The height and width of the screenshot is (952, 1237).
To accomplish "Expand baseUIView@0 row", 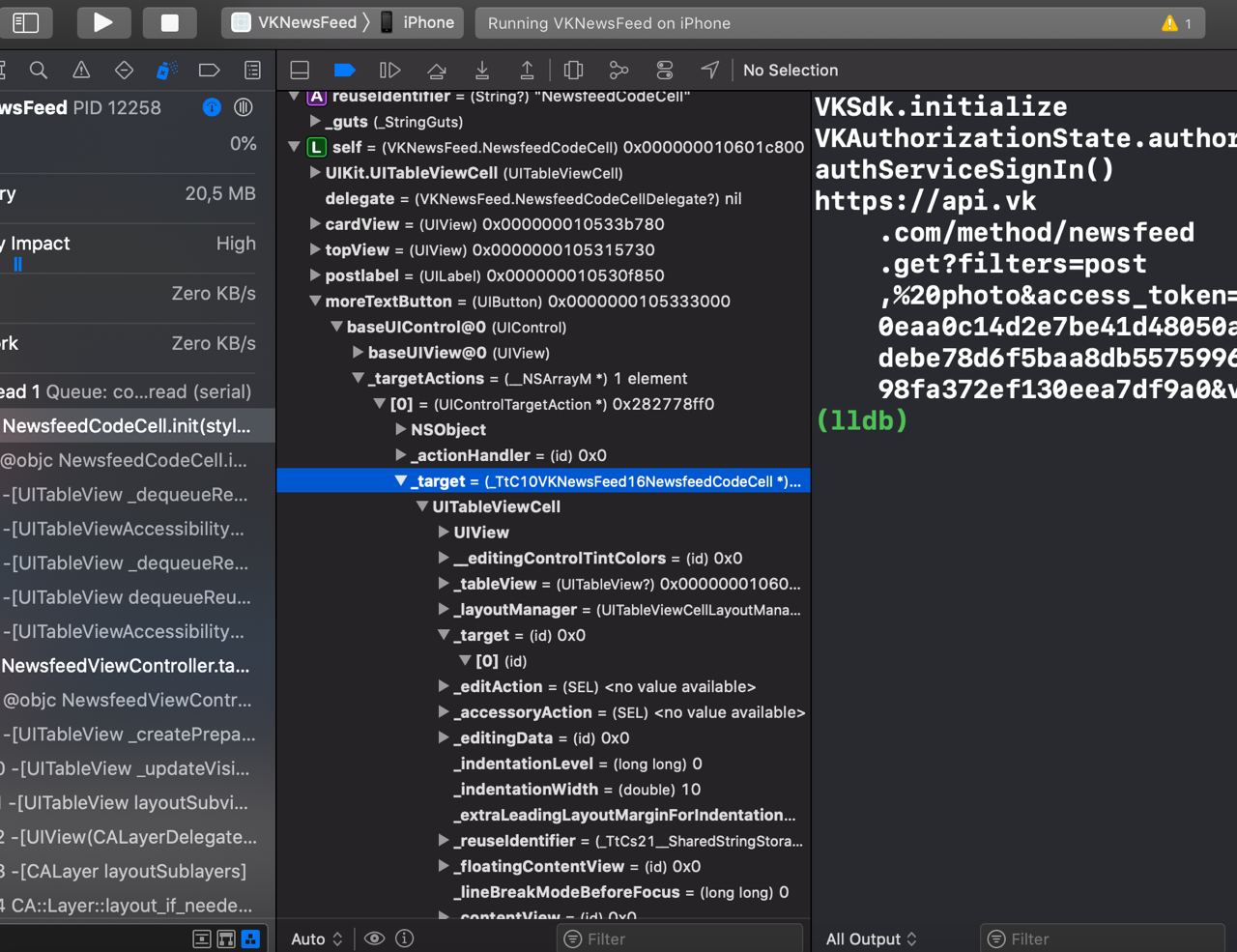I will coord(358,353).
